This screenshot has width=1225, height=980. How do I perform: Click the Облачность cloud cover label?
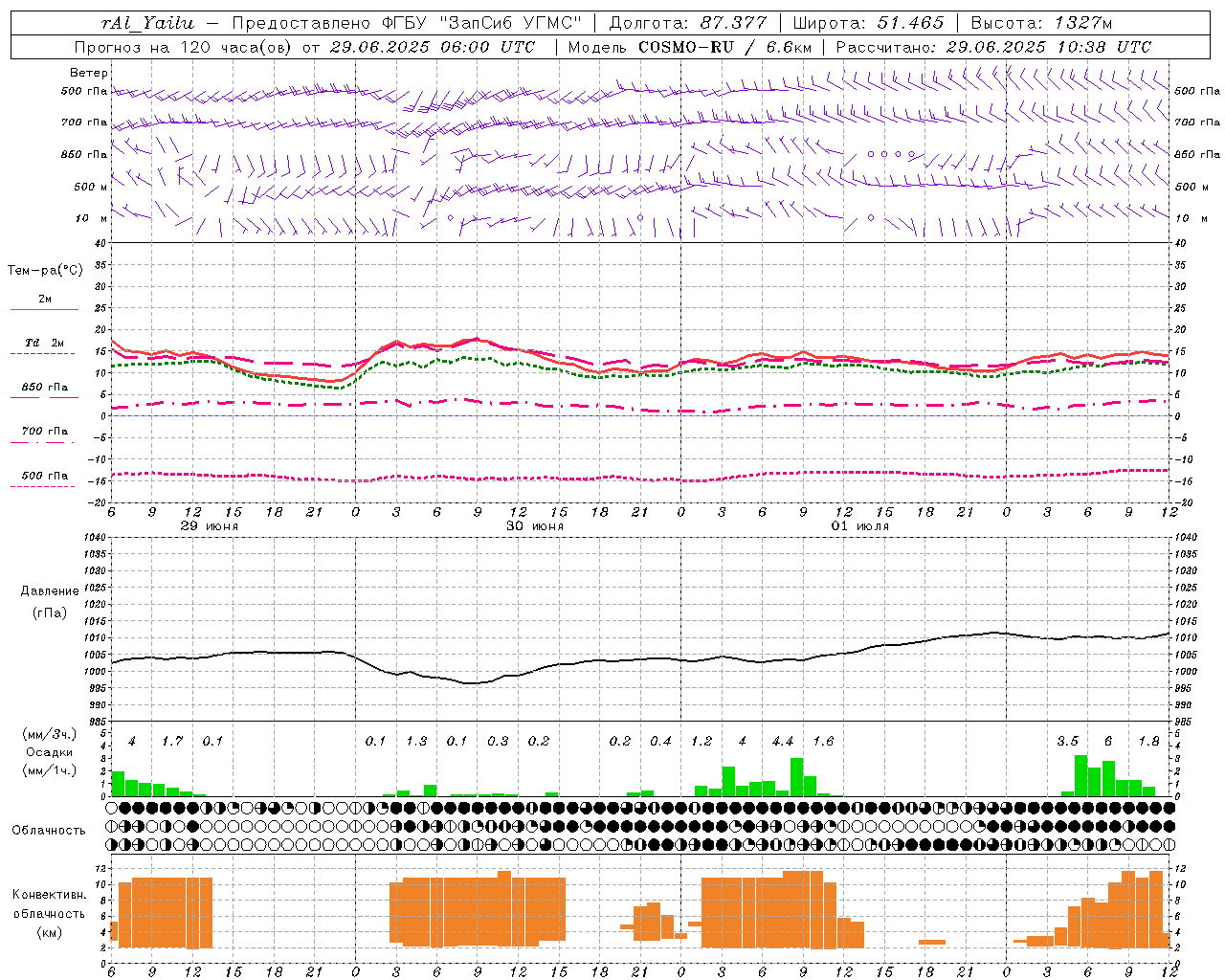tap(49, 830)
